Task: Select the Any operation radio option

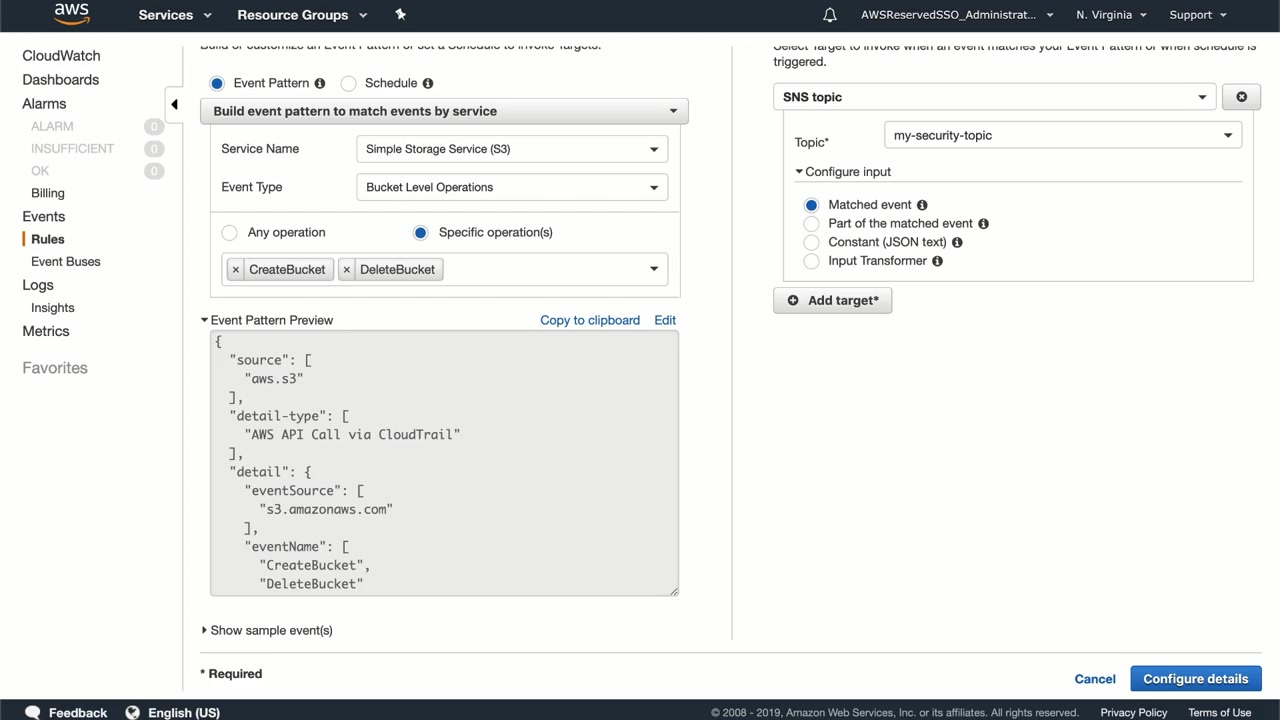Action: point(230,232)
